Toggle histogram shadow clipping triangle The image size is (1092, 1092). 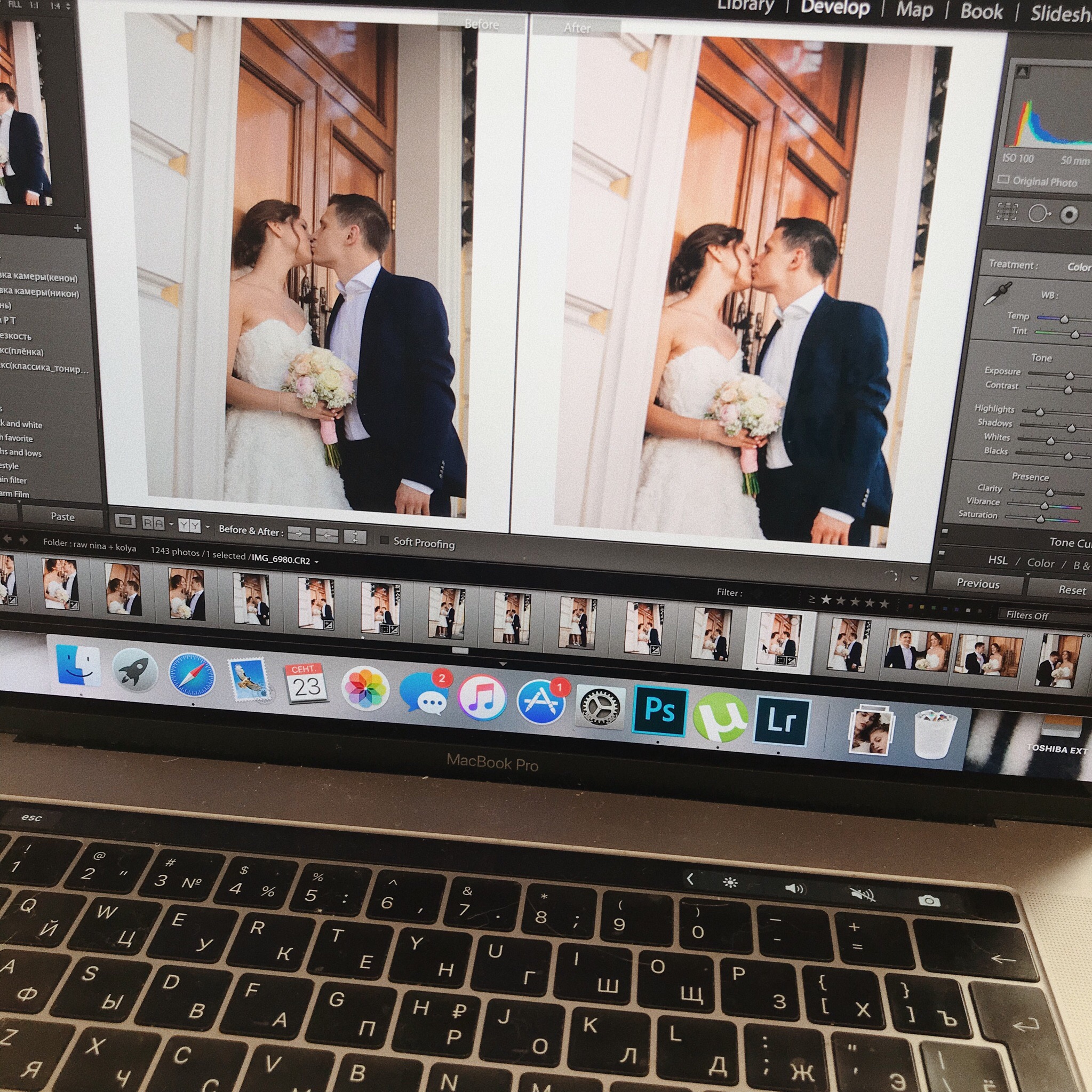point(1022,73)
